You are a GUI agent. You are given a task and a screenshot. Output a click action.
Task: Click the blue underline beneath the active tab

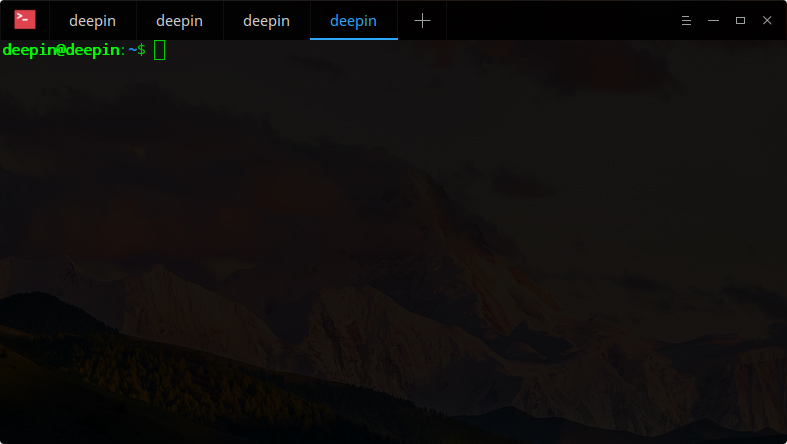click(x=353, y=39)
